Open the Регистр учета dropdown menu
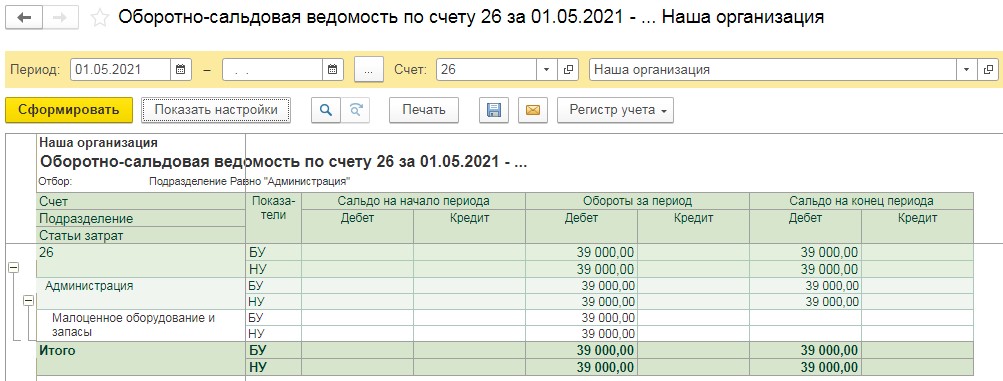 (615, 110)
